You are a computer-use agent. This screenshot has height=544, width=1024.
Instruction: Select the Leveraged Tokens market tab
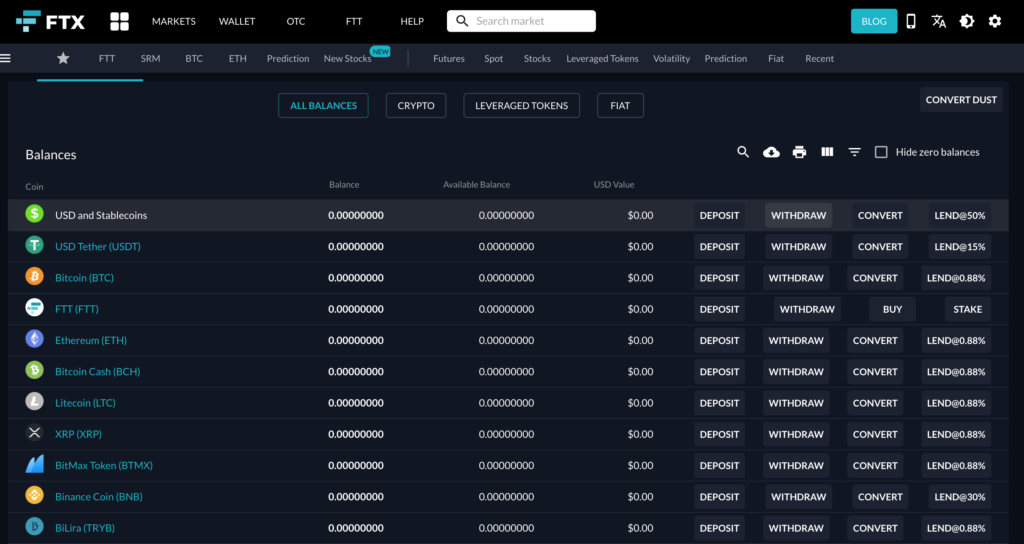pyautogui.click(x=602, y=58)
